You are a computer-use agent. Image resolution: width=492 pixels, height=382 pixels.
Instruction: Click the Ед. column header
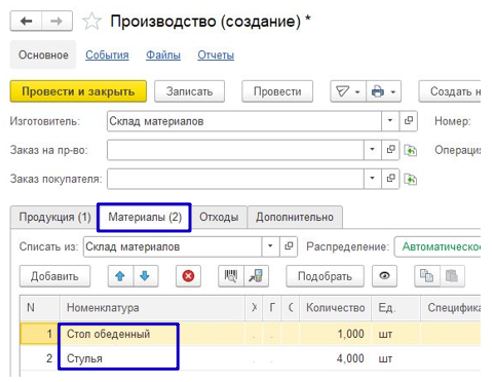click(396, 308)
